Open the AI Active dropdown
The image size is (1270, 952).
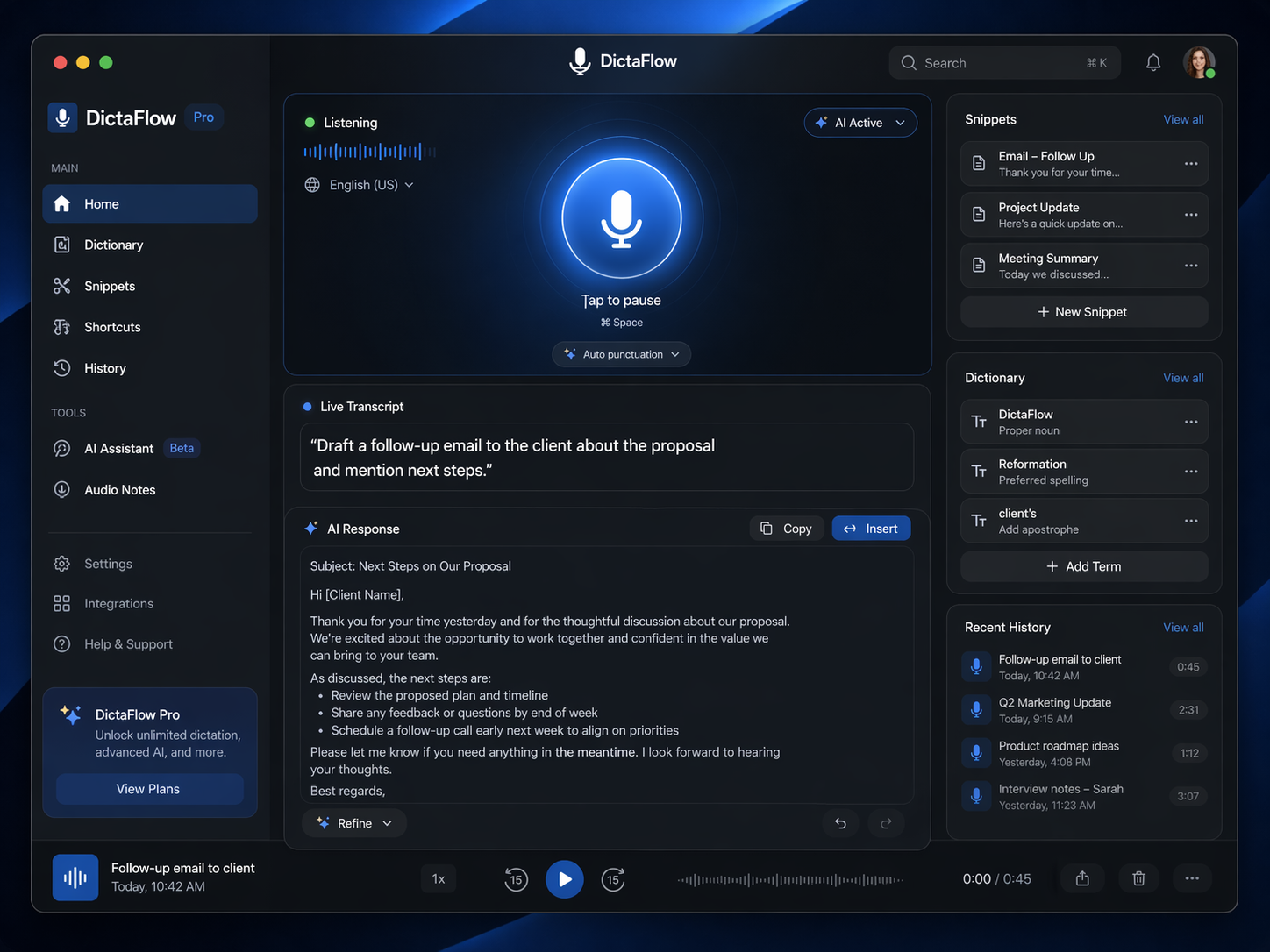pos(860,123)
